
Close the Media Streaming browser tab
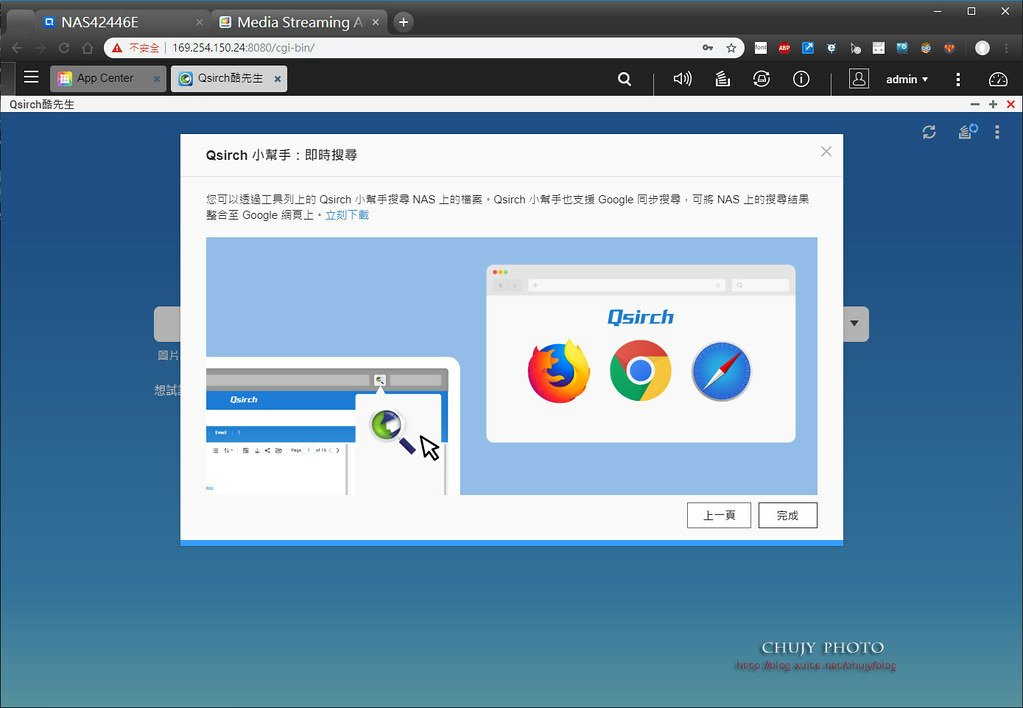tap(376, 22)
